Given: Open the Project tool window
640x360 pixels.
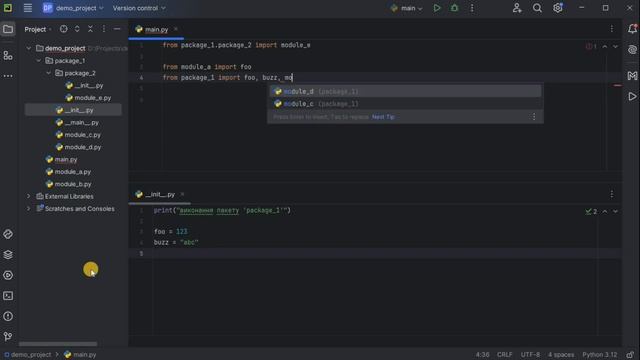Looking at the screenshot, I should 8,29.
